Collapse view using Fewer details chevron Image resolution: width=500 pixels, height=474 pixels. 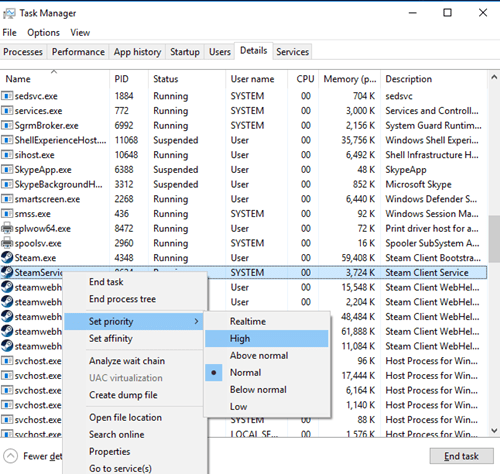[10, 456]
